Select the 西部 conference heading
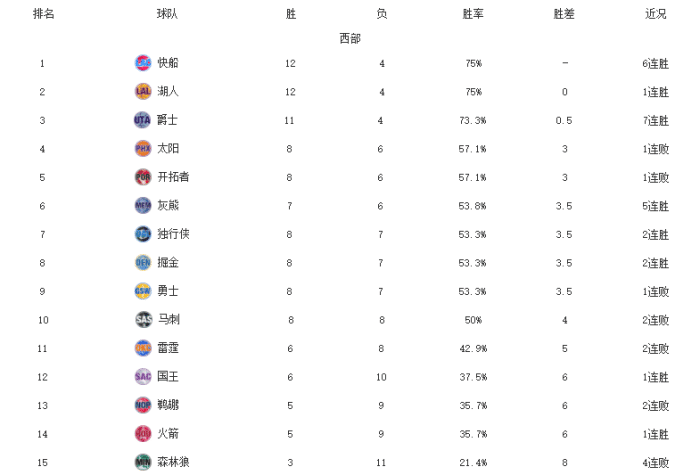This screenshot has width=700, height=475. tap(350, 38)
